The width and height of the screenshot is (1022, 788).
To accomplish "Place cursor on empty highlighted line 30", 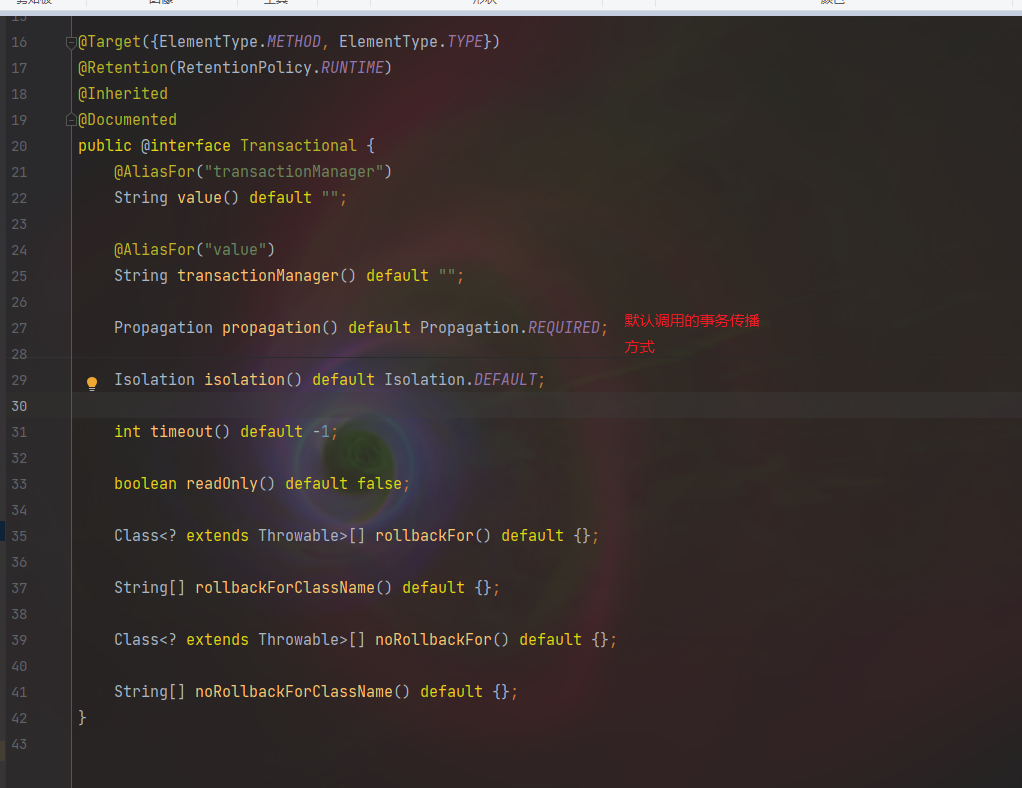I will (546, 406).
